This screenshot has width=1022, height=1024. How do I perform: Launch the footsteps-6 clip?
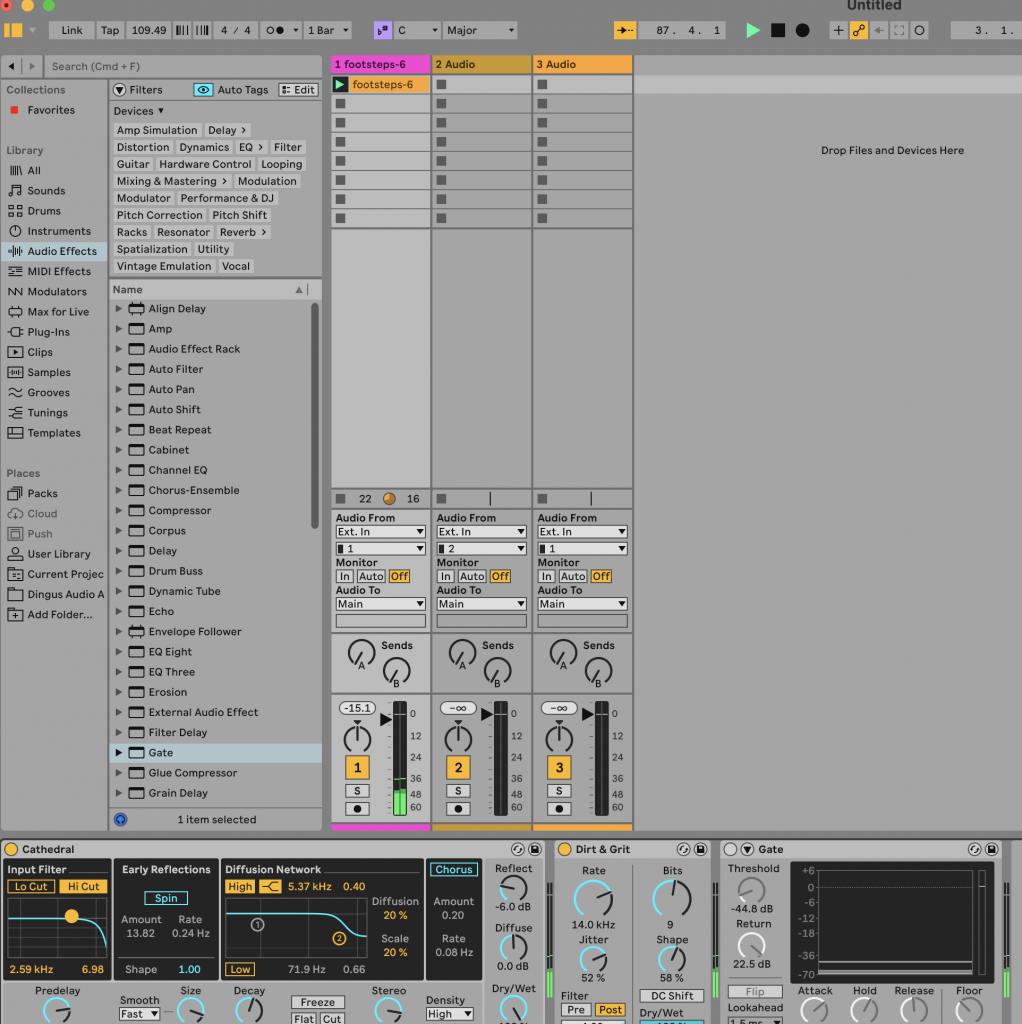point(340,85)
